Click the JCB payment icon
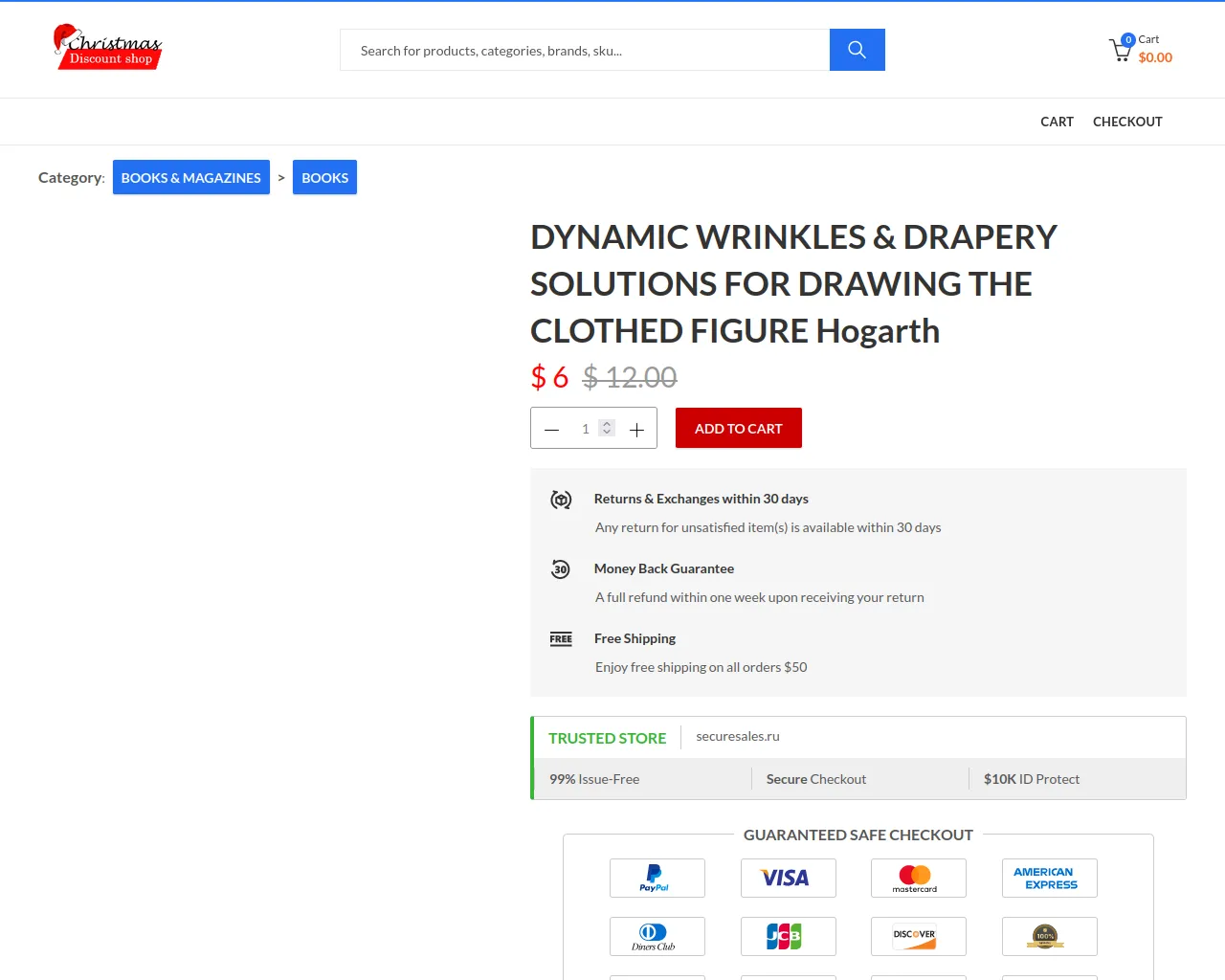This screenshot has height=980, width=1225. (788, 936)
